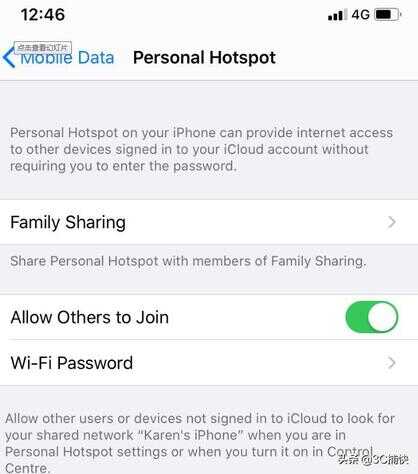This screenshot has width=418, height=474.
Task: Open the Wi-Fi Password row
Action: tap(209, 363)
